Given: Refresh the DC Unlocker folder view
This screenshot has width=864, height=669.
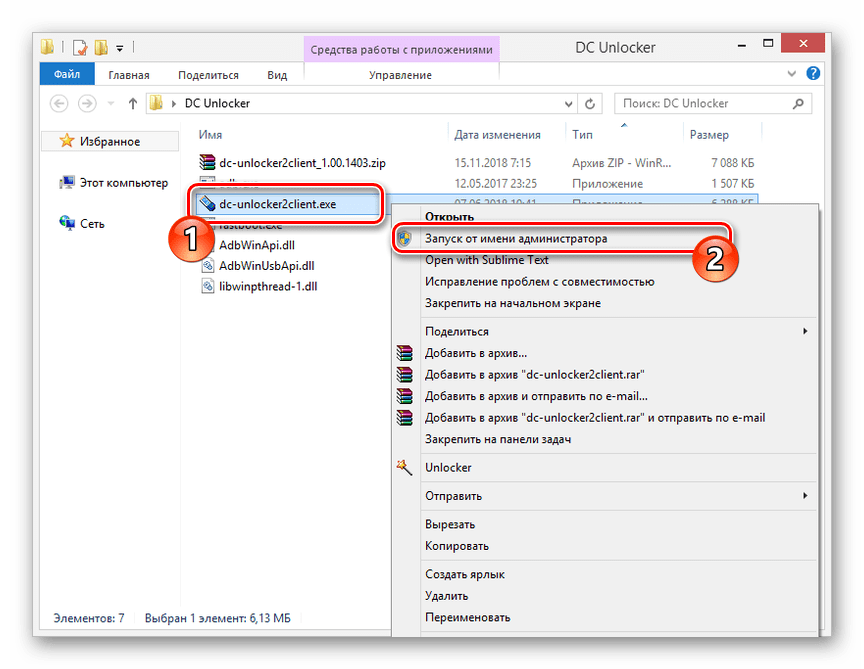Looking at the screenshot, I should [x=590, y=104].
